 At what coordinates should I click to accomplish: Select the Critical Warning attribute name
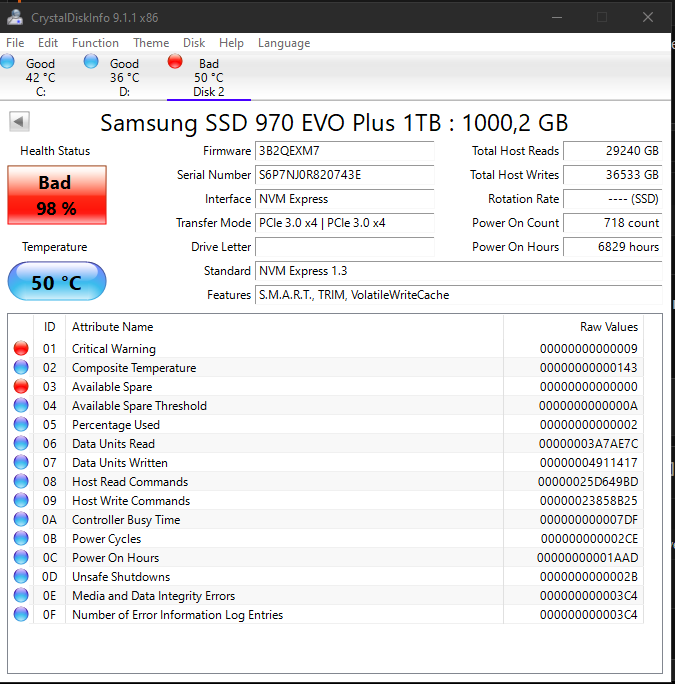[x=113, y=349]
